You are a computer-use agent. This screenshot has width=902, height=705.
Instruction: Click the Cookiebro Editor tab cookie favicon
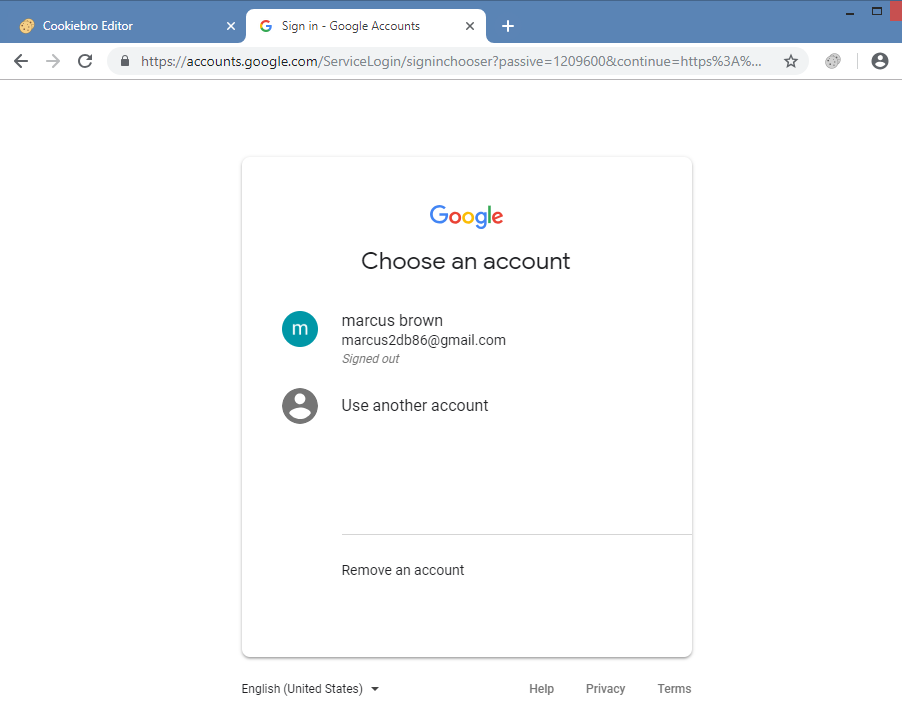point(26,26)
